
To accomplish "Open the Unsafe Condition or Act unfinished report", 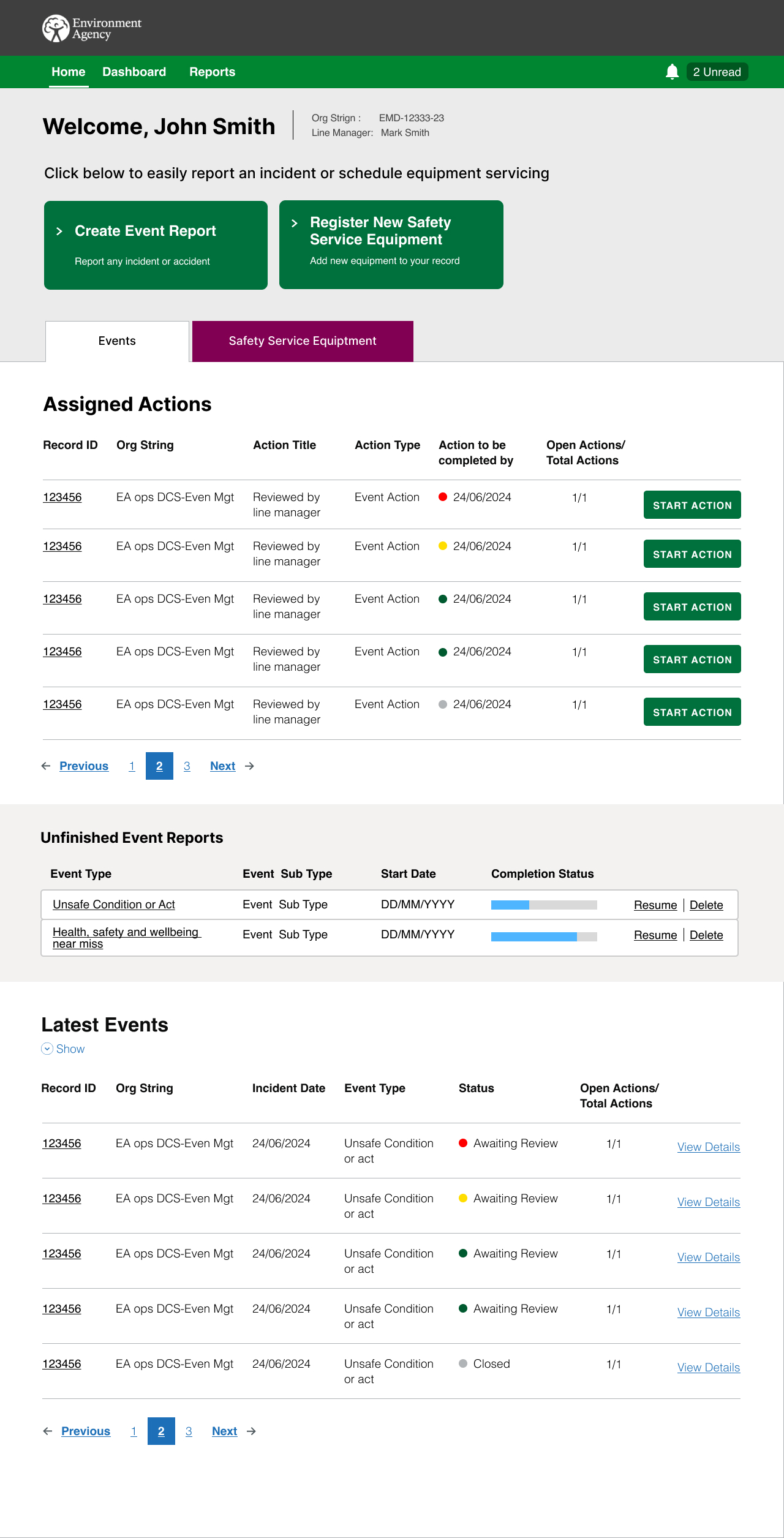I will pyautogui.click(x=114, y=904).
